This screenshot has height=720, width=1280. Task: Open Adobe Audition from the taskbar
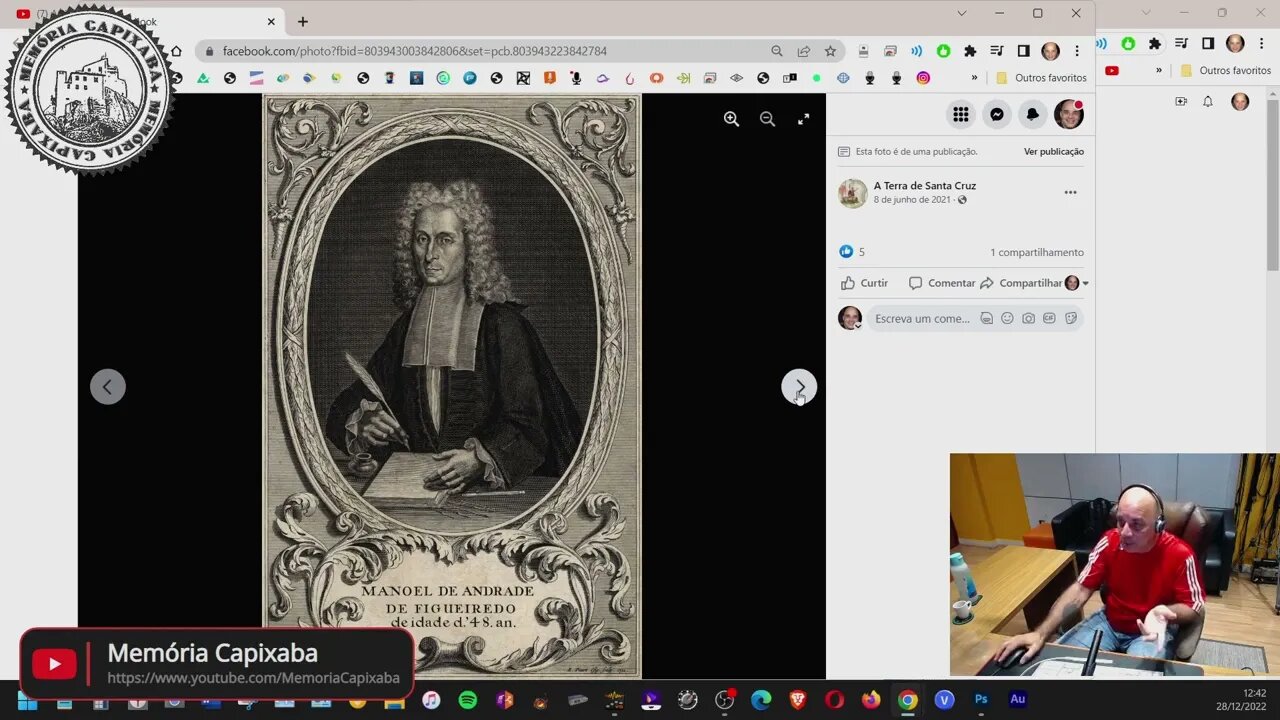(x=1018, y=700)
